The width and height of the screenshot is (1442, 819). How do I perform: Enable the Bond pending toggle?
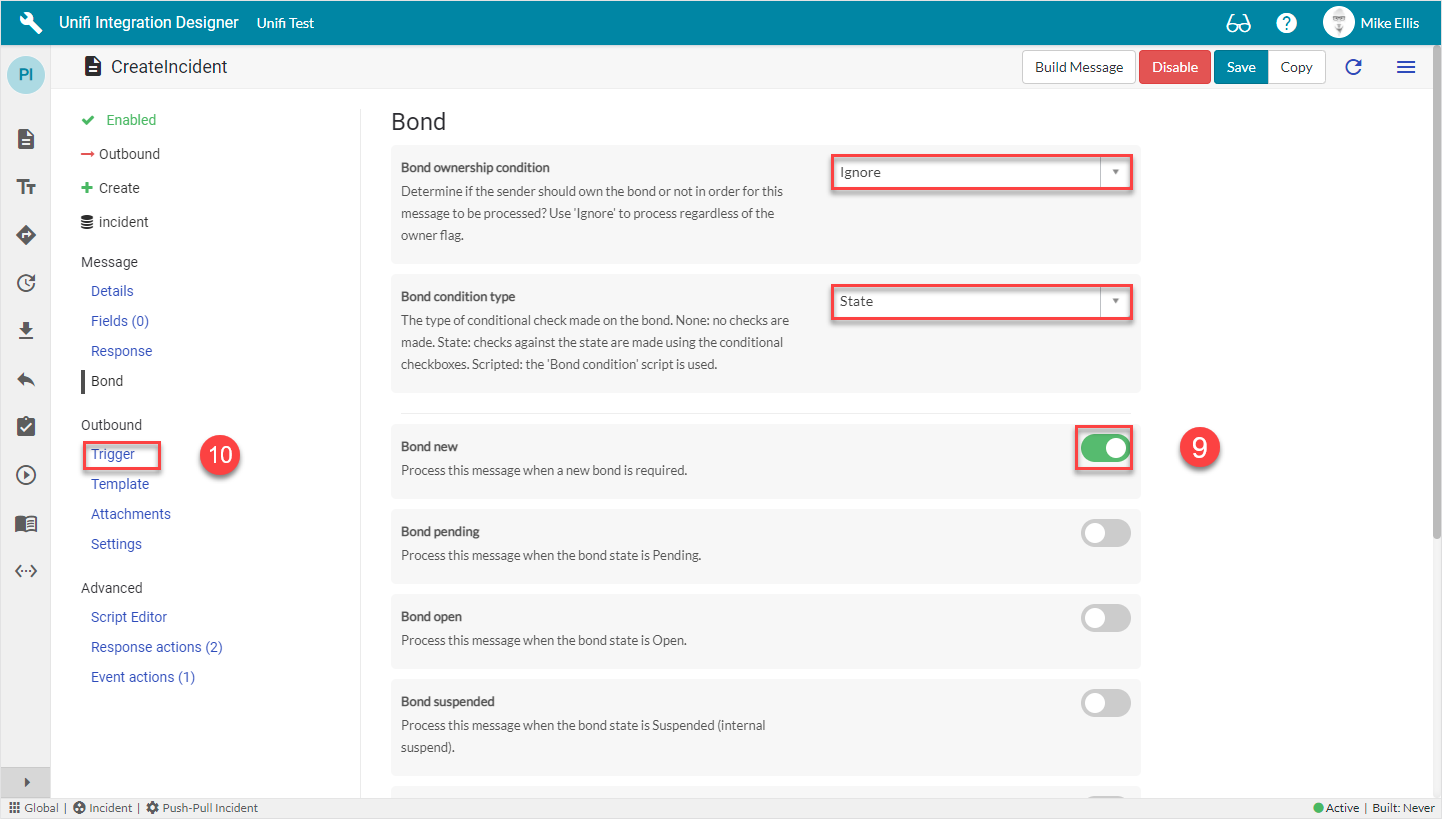[x=1105, y=532]
